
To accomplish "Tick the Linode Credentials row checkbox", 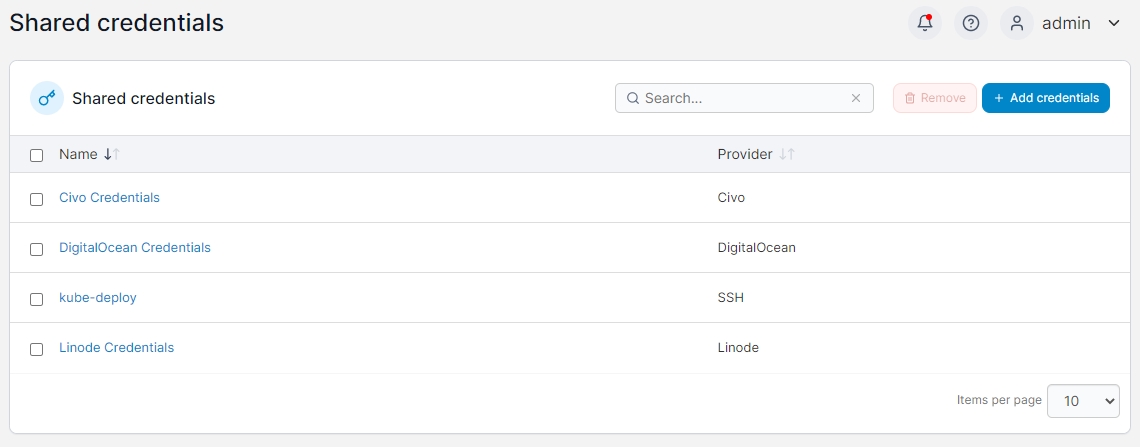I will click(37, 349).
